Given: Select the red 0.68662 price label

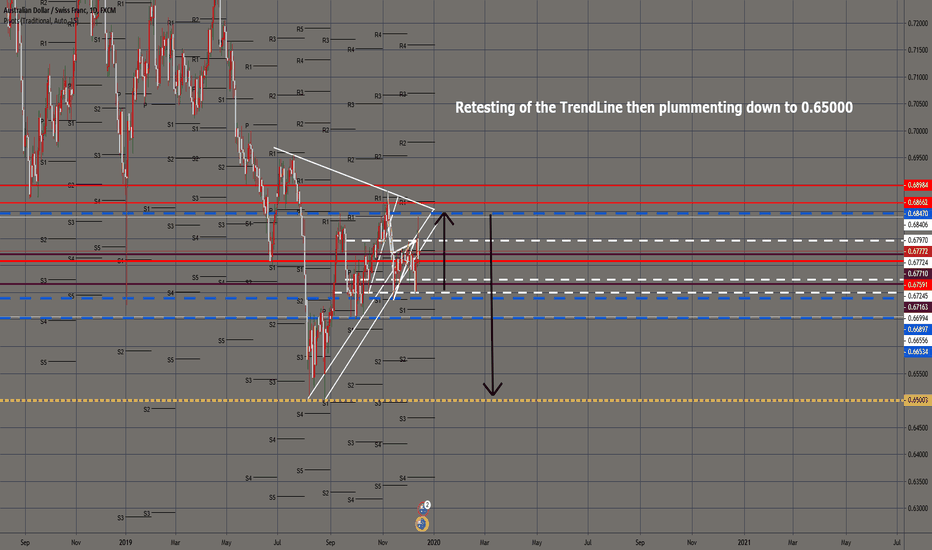Looking at the screenshot, I should click(x=917, y=201).
